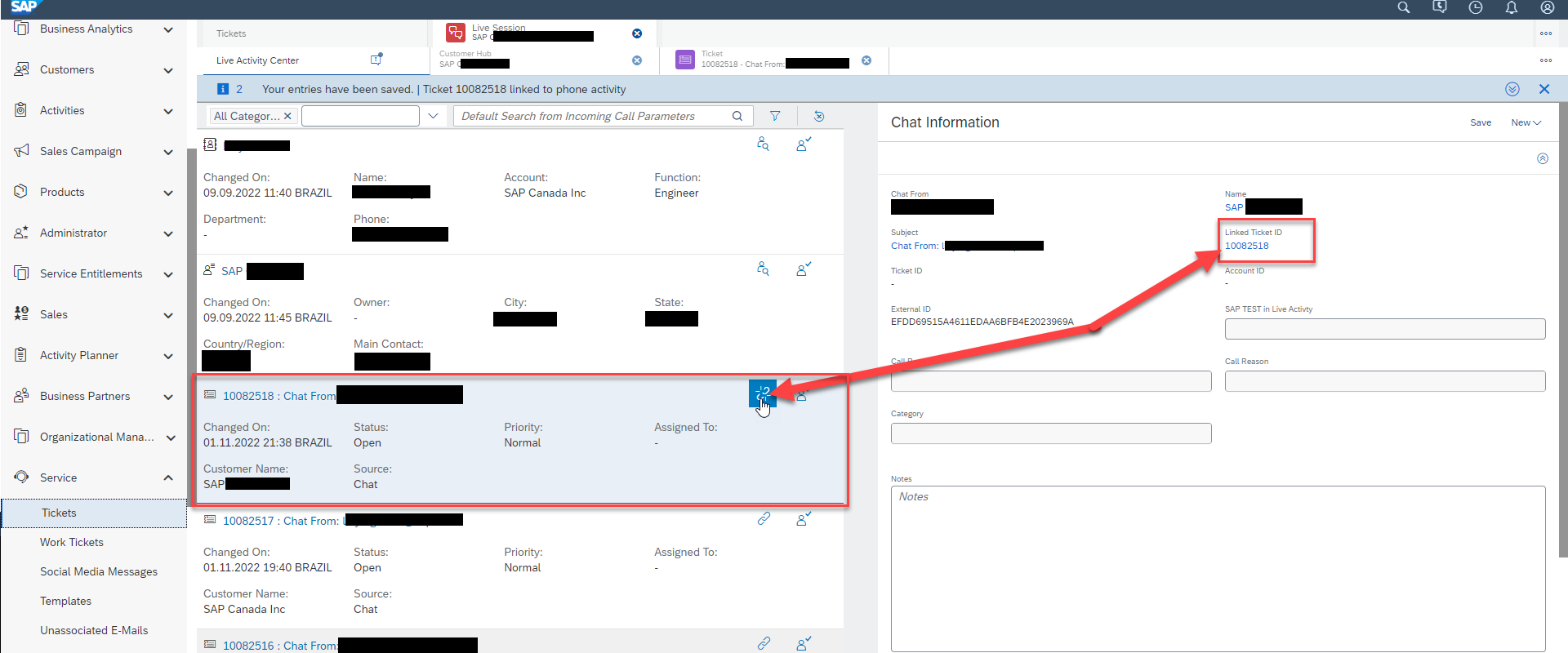Pop out the Live Activity Center
1568x653 pixels.
[x=376, y=60]
